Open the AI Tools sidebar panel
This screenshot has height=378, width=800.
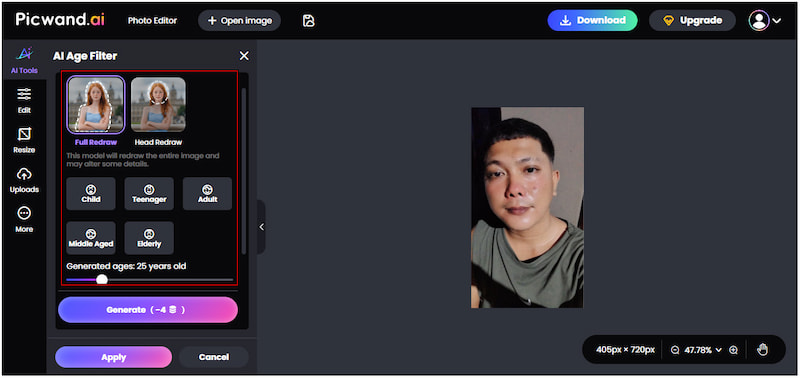tap(24, 60)
